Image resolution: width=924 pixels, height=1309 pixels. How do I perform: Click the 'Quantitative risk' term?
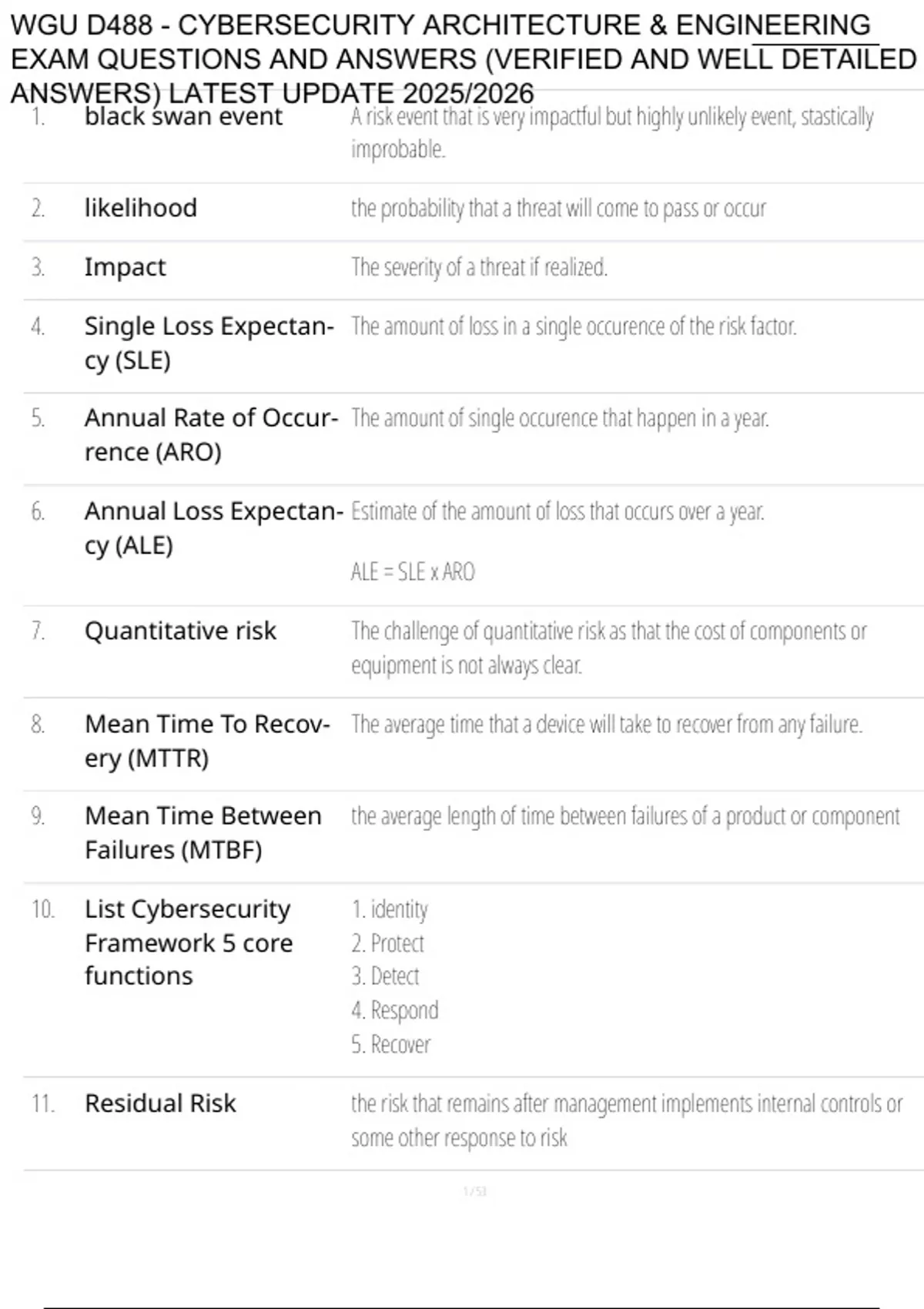(x=180, y=631)
